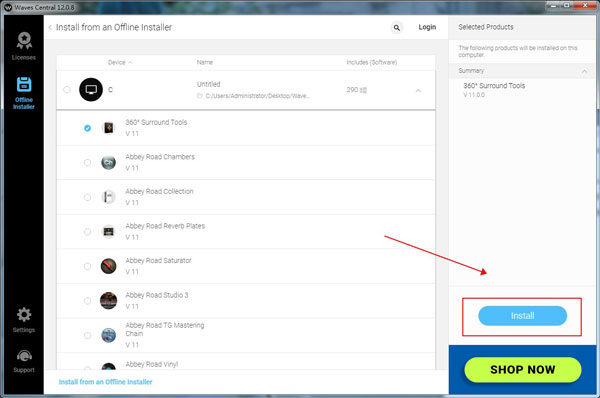The image size is (600, 398).
Task: Click the Abbey Road Studio 3 icon
Action: [109, 300]
